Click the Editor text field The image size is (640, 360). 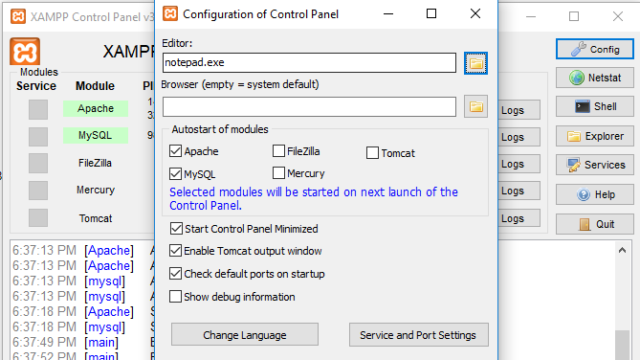309,62
